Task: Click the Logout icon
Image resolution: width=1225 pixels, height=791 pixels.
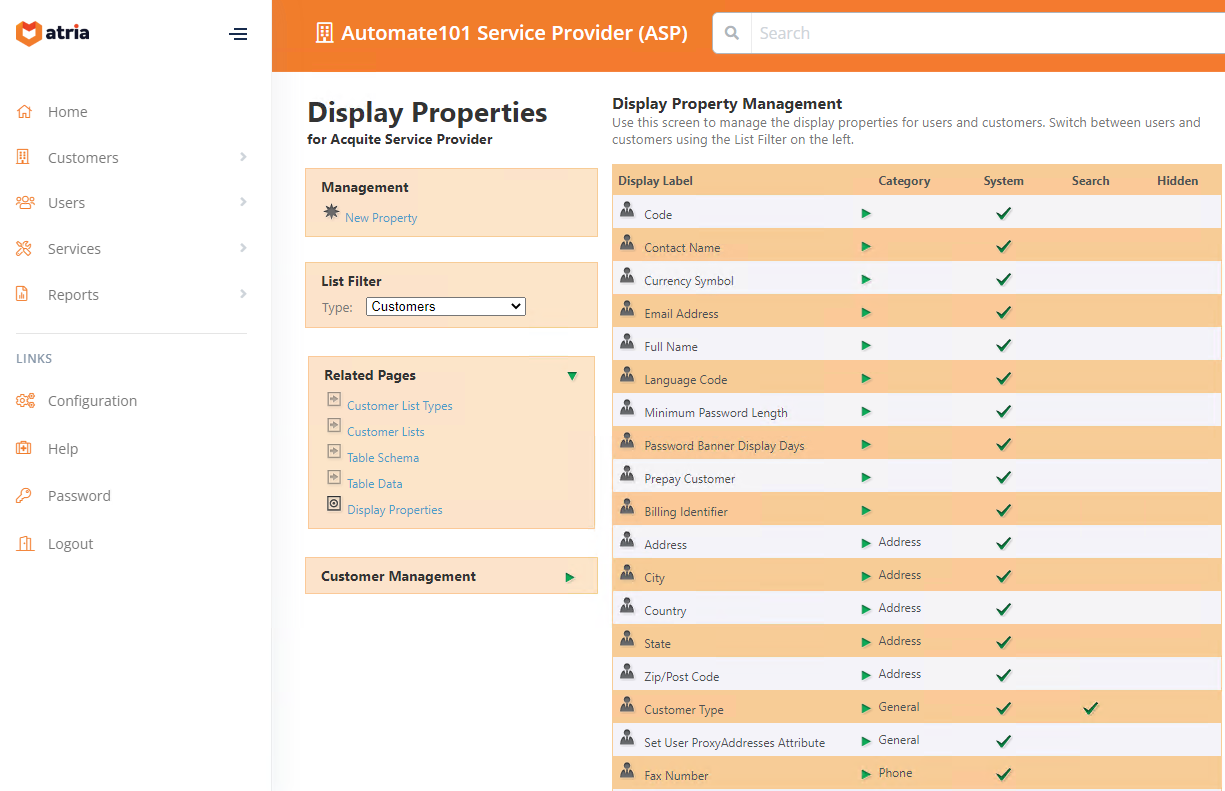Action: 23,543
